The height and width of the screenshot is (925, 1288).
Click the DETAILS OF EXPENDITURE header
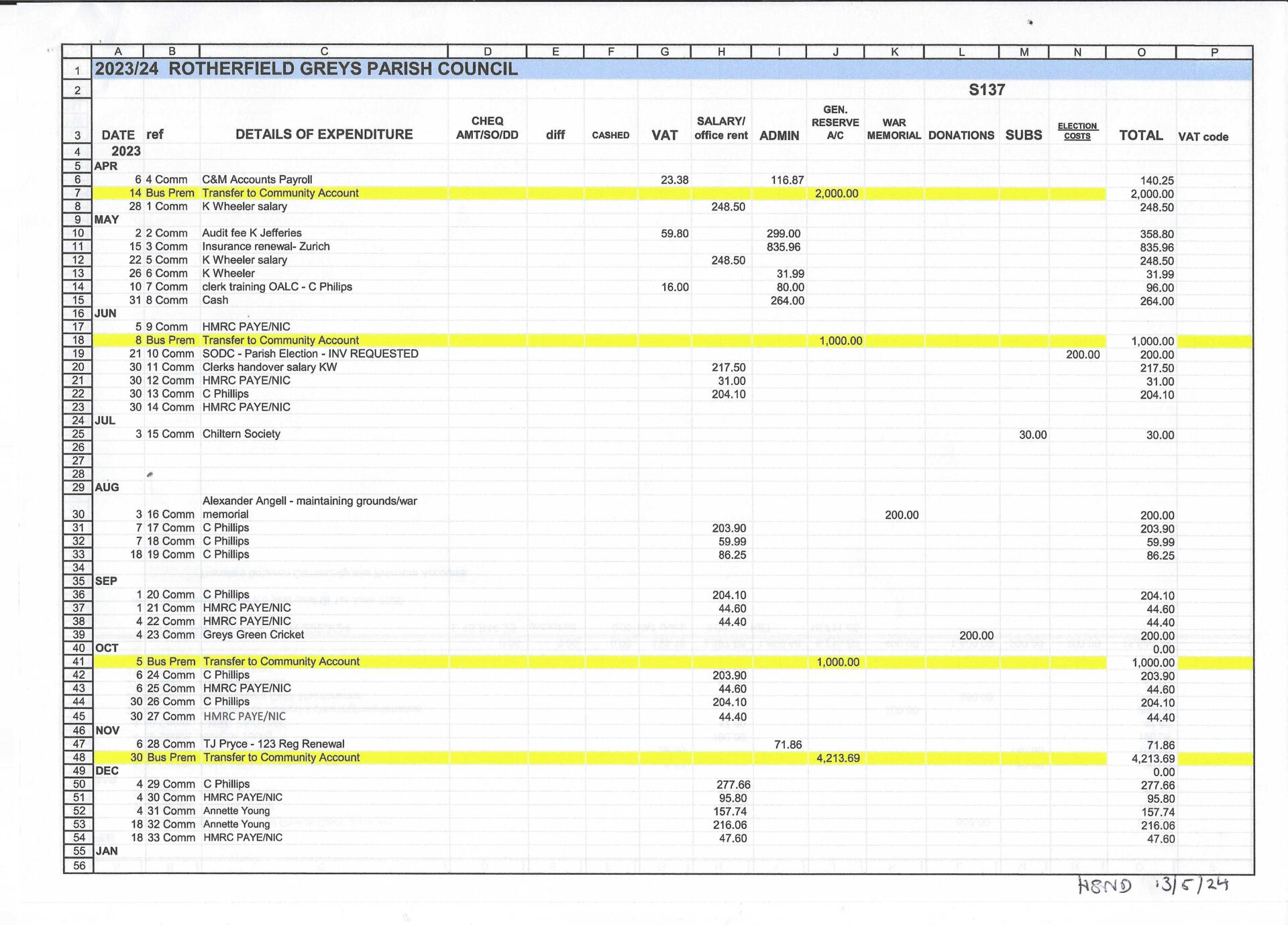pos(324,134)
